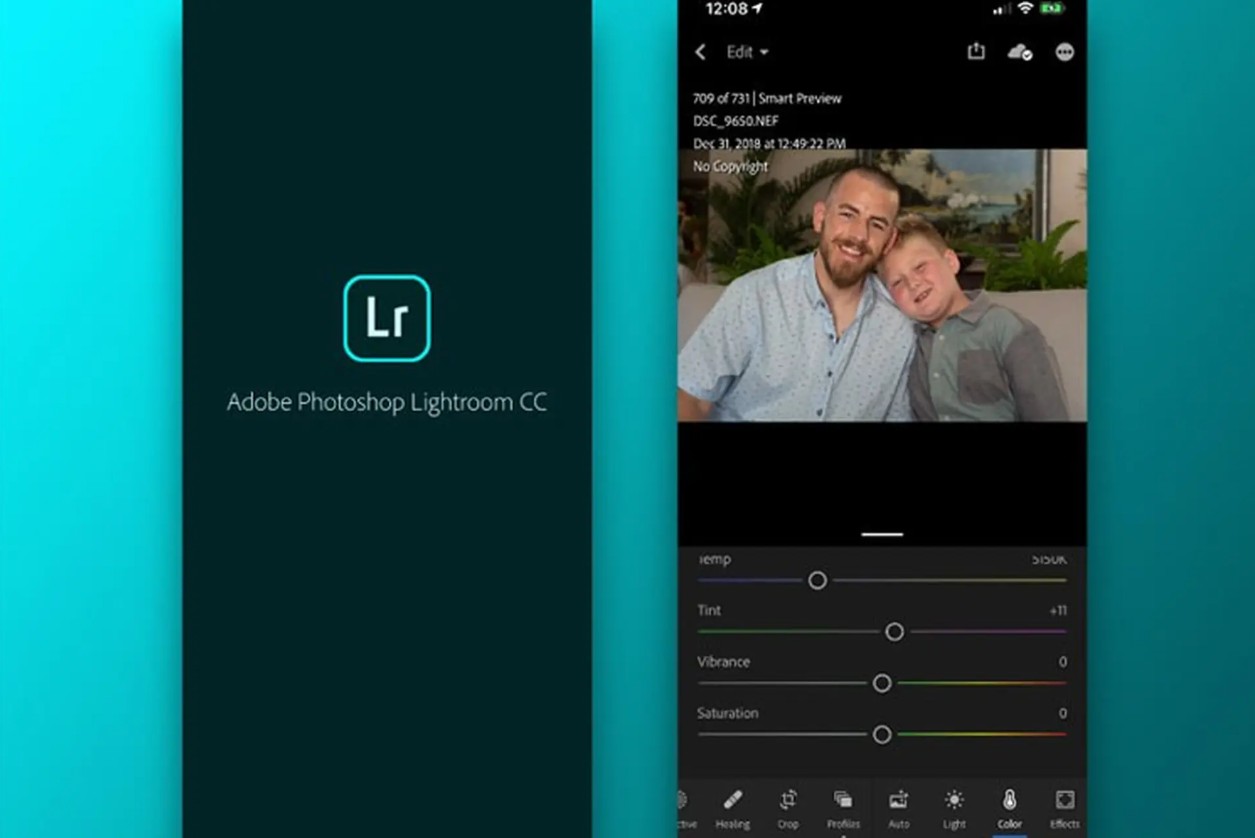Click the Tint slider handle
The height and width of the screenshot is (838, 1255).
click(894, 632)
